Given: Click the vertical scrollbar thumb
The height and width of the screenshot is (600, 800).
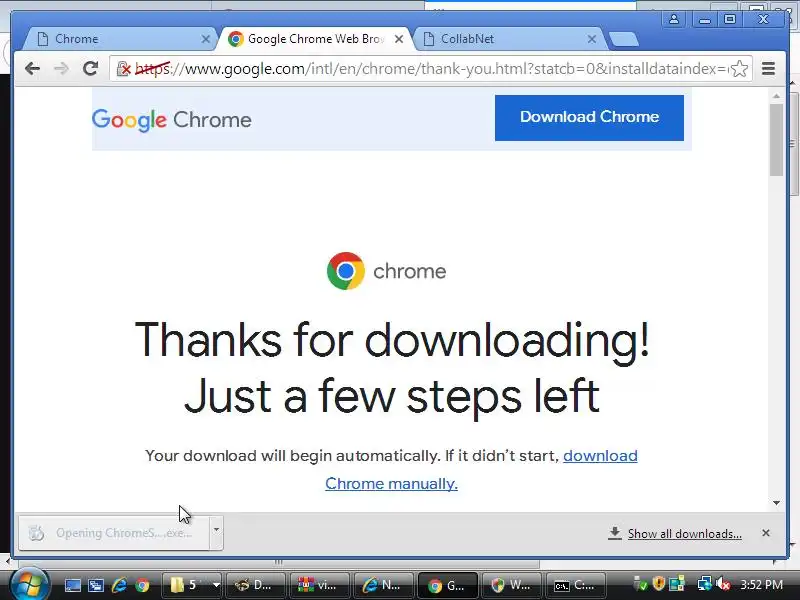Looking at the screenshot, I should [777, 140].
